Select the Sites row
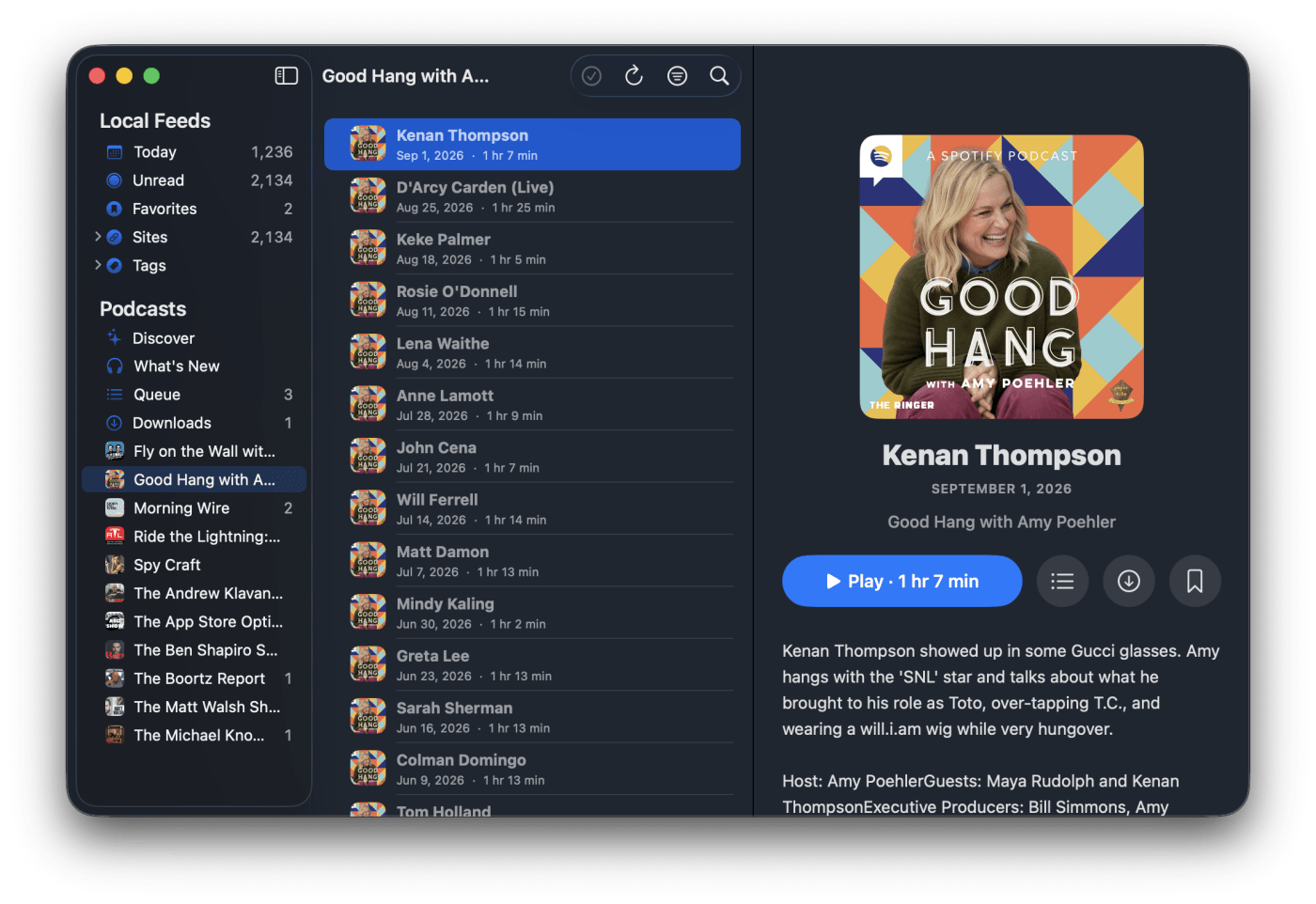This screenshot has width=1316, height=904. (195, 237)
